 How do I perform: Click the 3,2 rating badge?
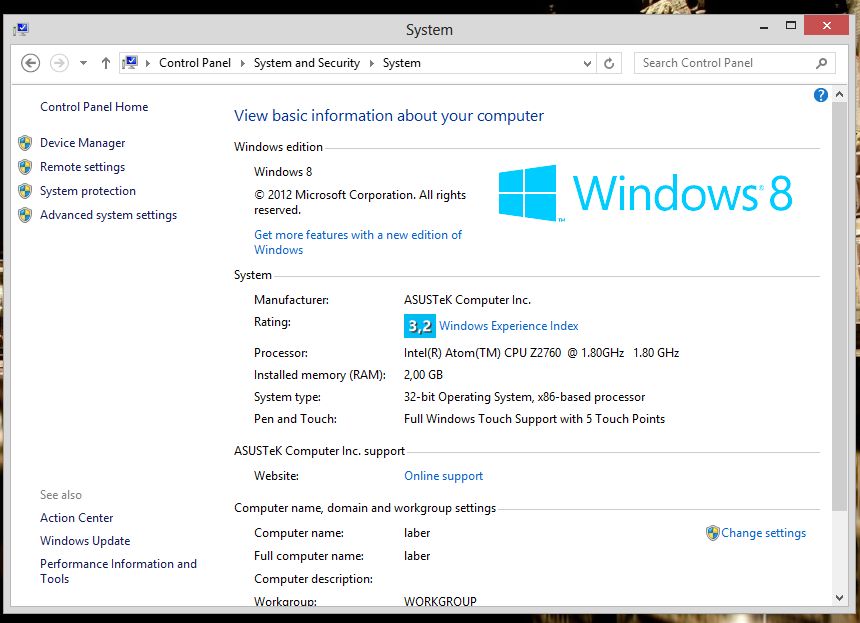tap(420, 326)
